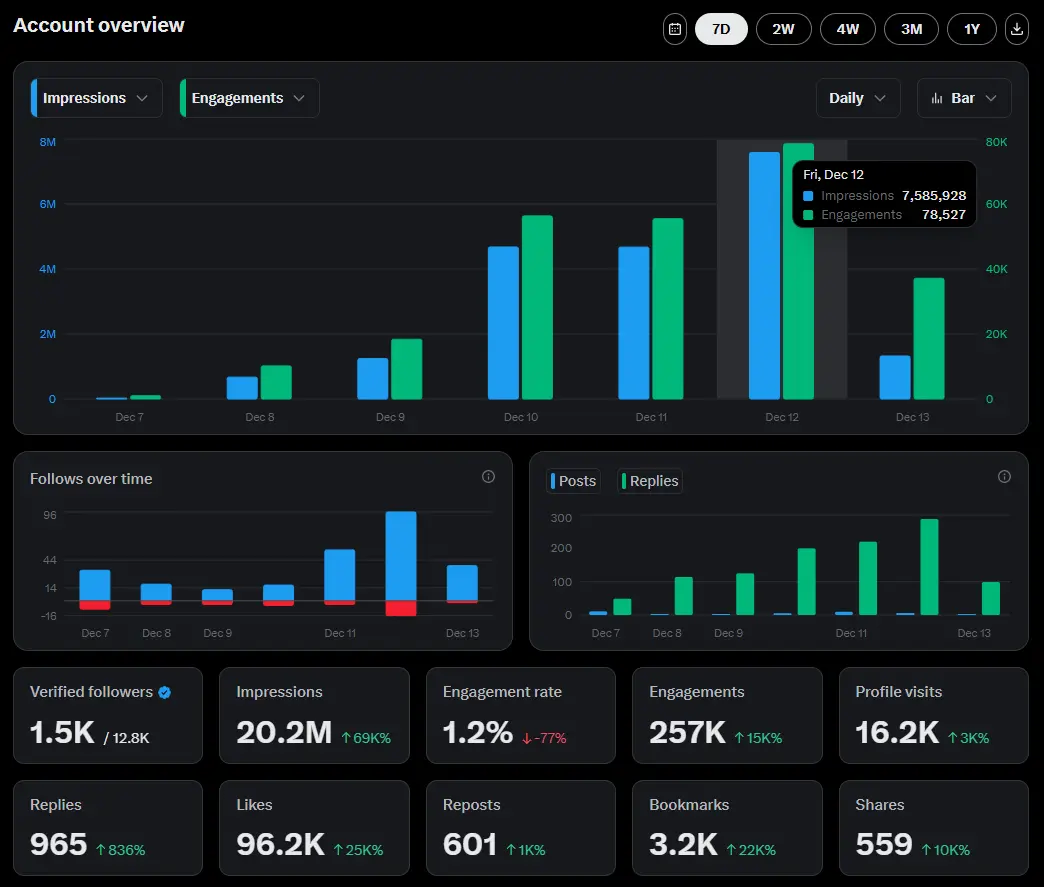Switch to the 4W time range
This screenshot has width=1044, height=887.
847,29
